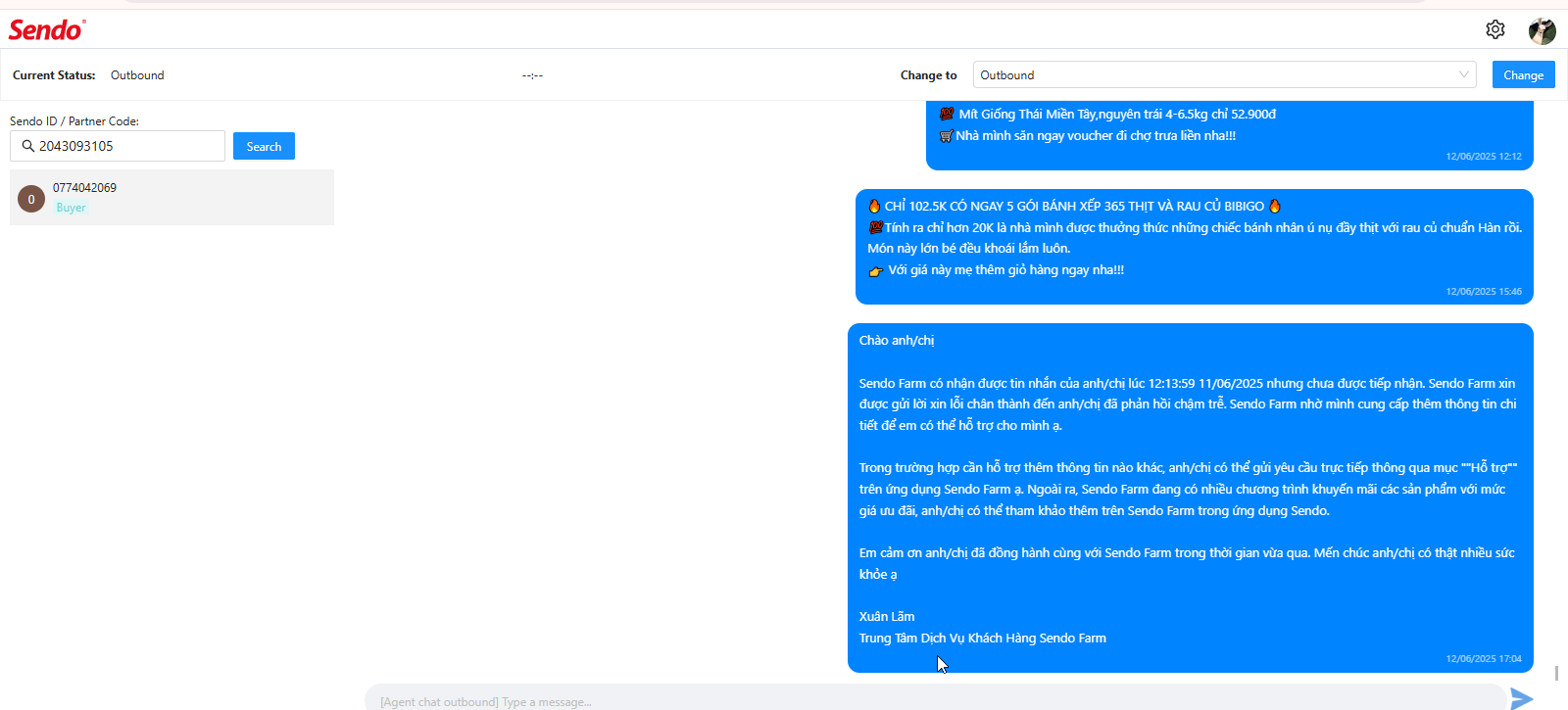Click the Mít Giống Thái promotion line
Screen dimensions: 1568x710
[x=1107, y=115]
